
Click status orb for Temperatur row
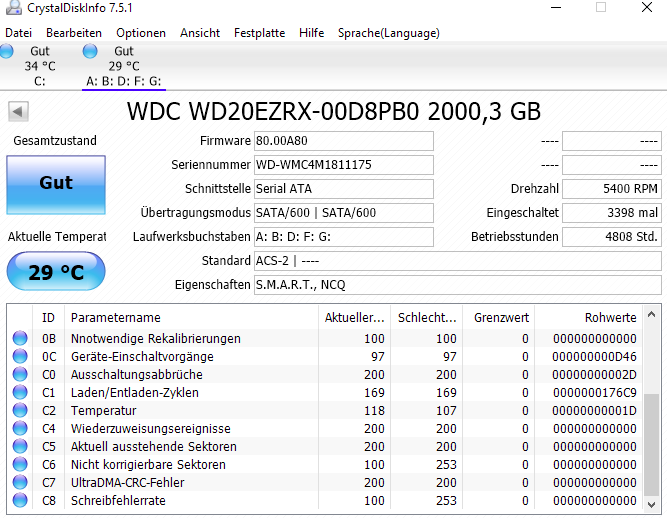click(x=20, y=410)
